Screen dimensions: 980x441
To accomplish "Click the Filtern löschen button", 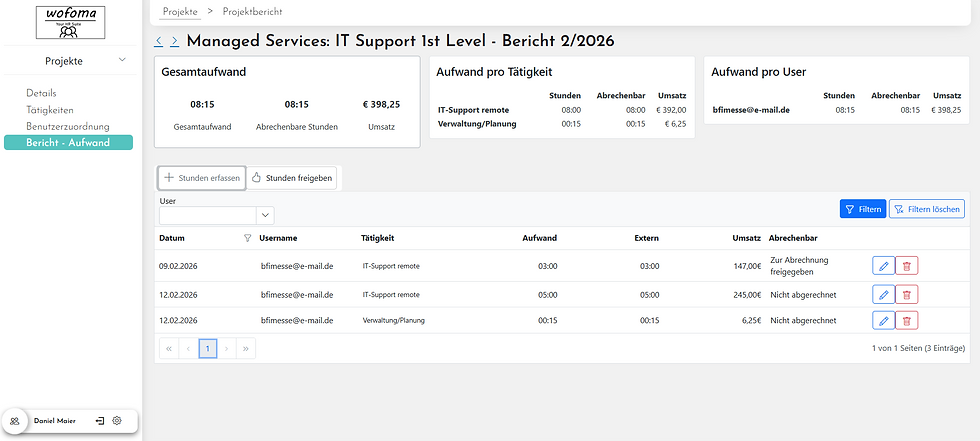I will pyautogui.click(x=927, y=209).
